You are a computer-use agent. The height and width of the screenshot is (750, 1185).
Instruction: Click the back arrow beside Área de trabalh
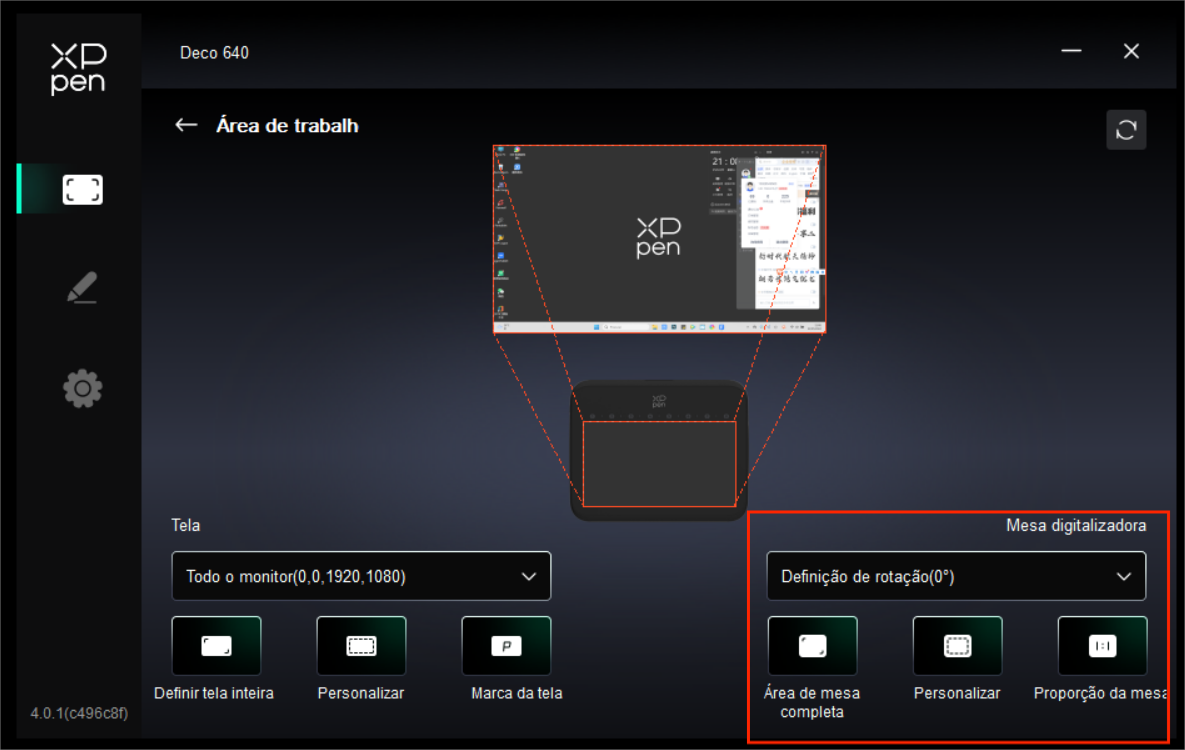tap(186, 125)
